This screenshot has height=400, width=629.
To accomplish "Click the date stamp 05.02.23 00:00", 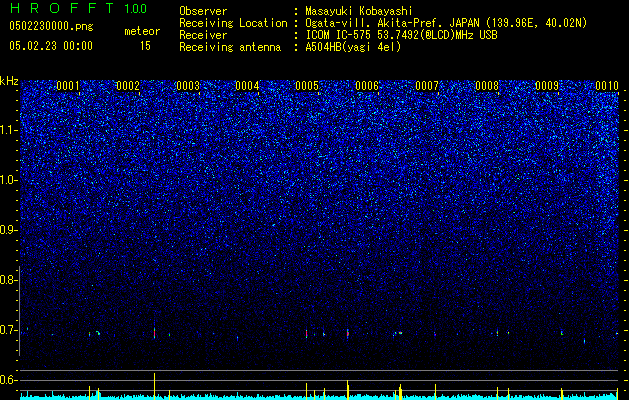I will coord(51,46).
